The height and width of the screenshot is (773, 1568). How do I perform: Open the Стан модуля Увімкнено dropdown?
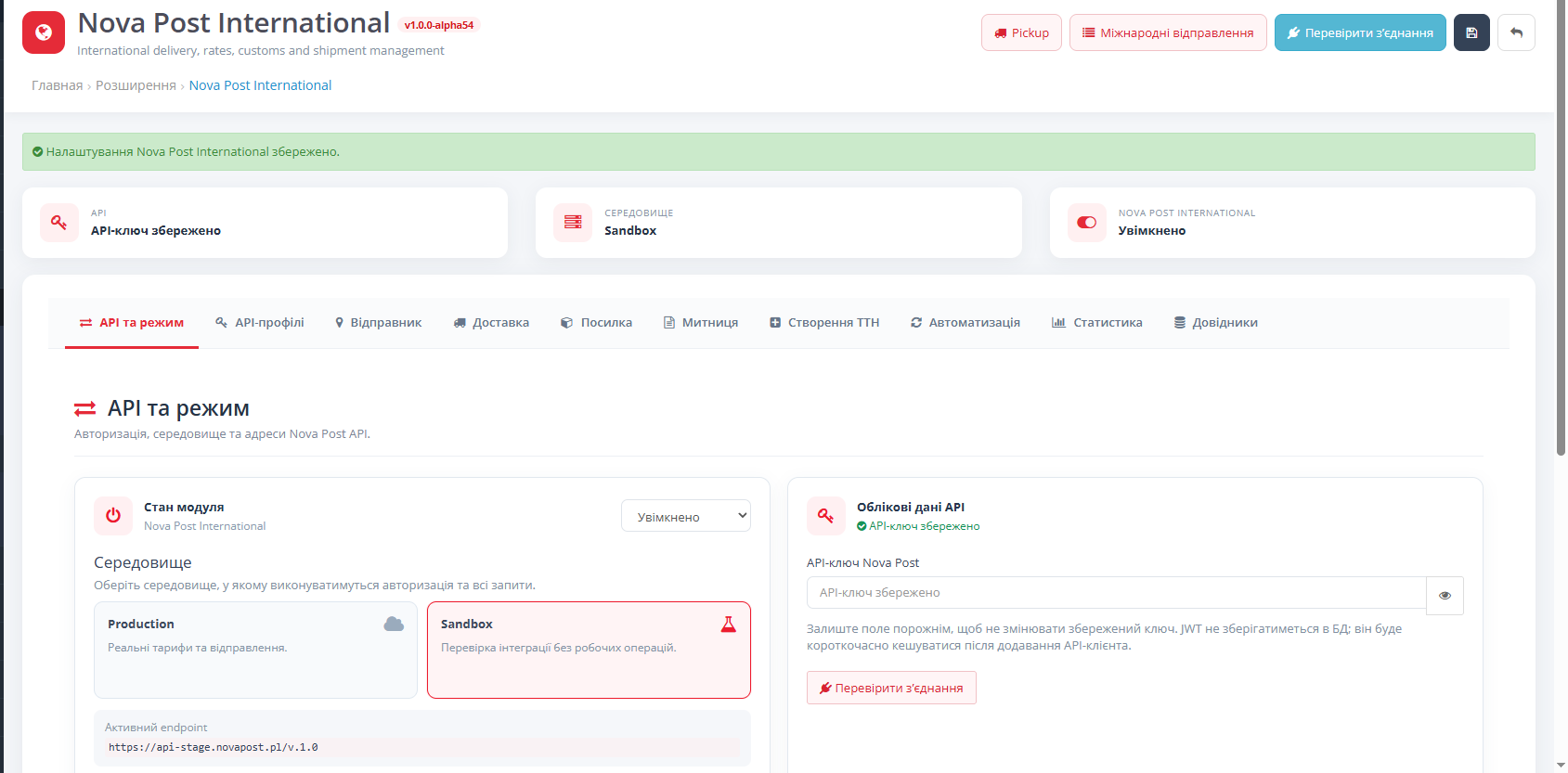click(686, 516)
